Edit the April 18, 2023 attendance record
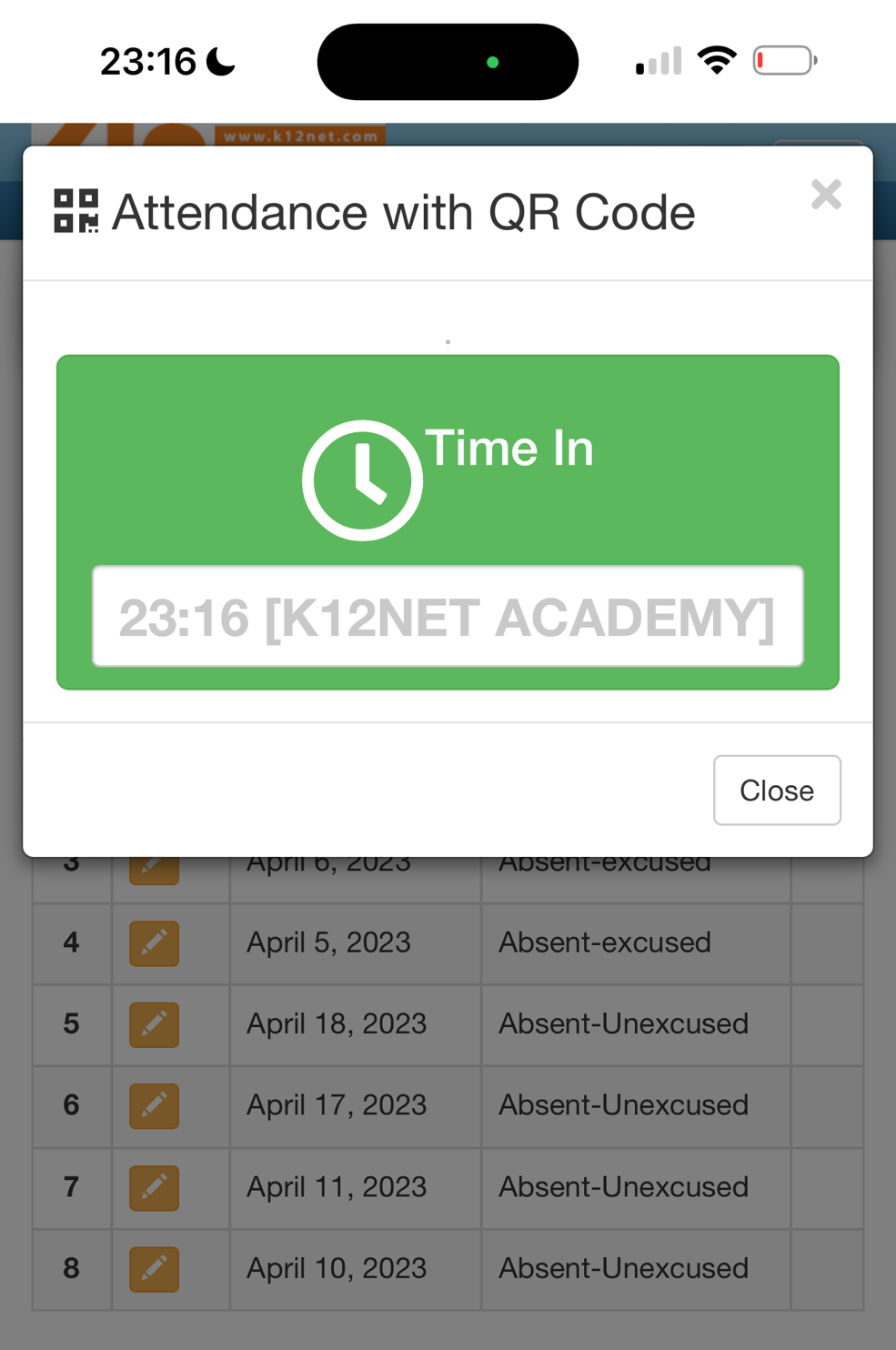Viewport: 896px width, 1350px height. pyautogui.click(x=154, y=1024)
